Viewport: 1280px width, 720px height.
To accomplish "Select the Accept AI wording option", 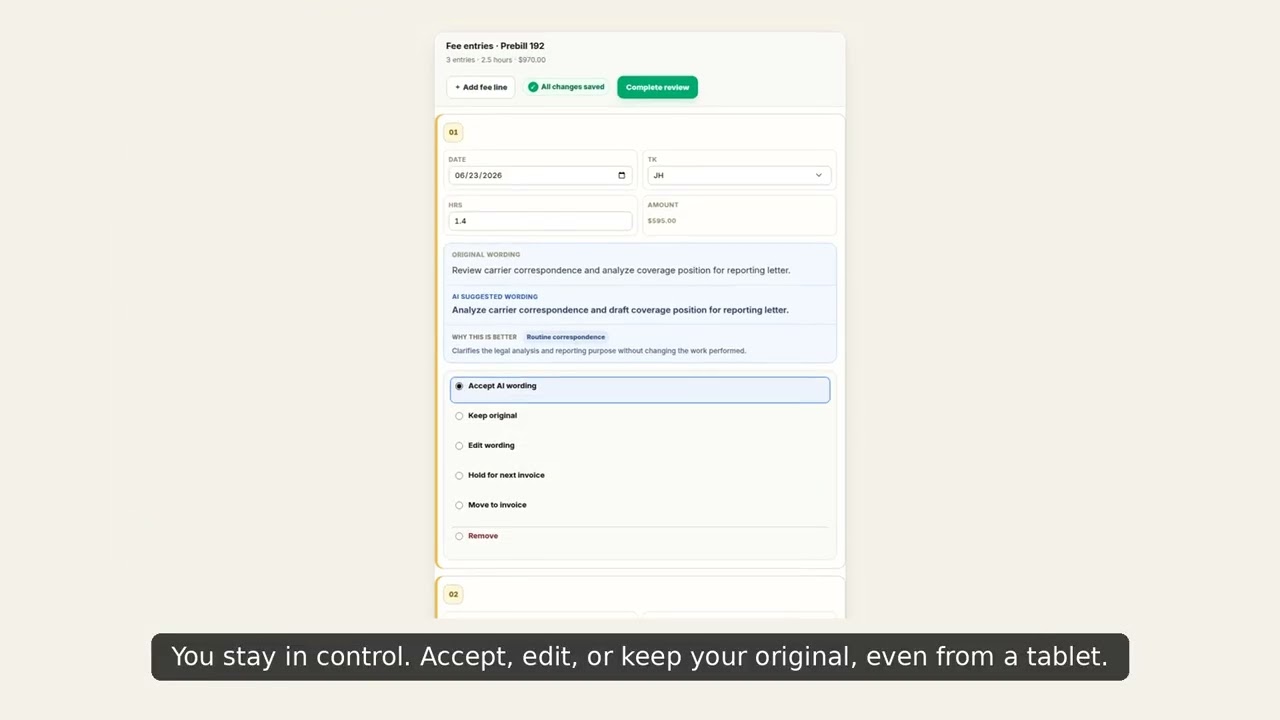I will pos(640,390).
